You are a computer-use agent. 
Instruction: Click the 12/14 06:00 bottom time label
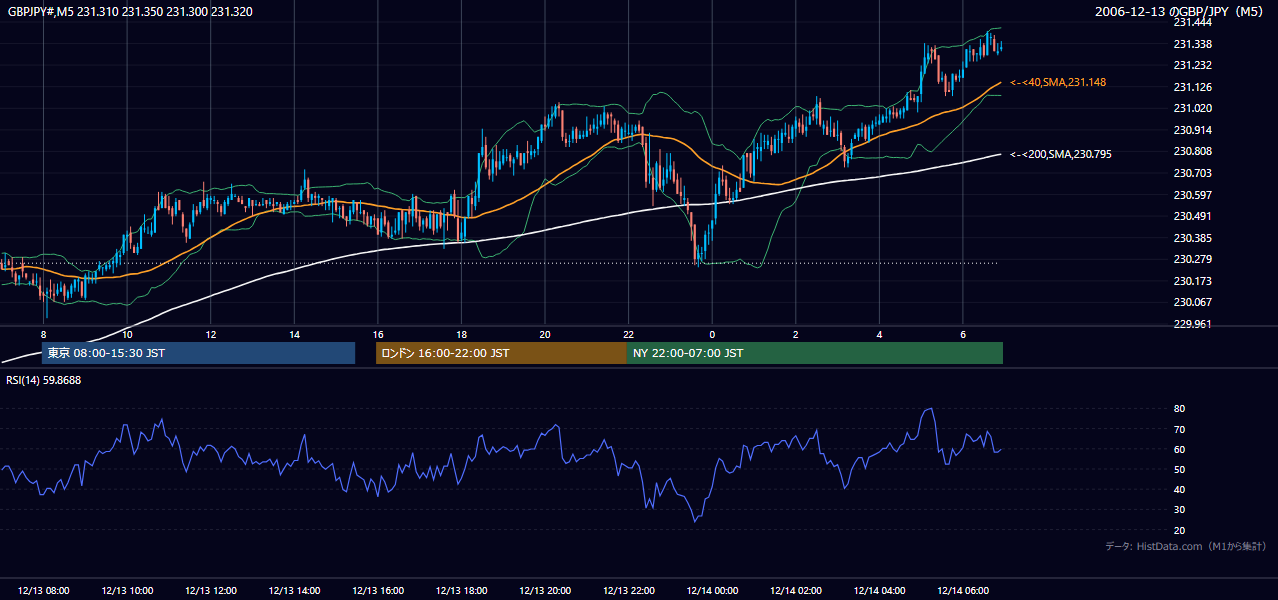pos(963,591)
